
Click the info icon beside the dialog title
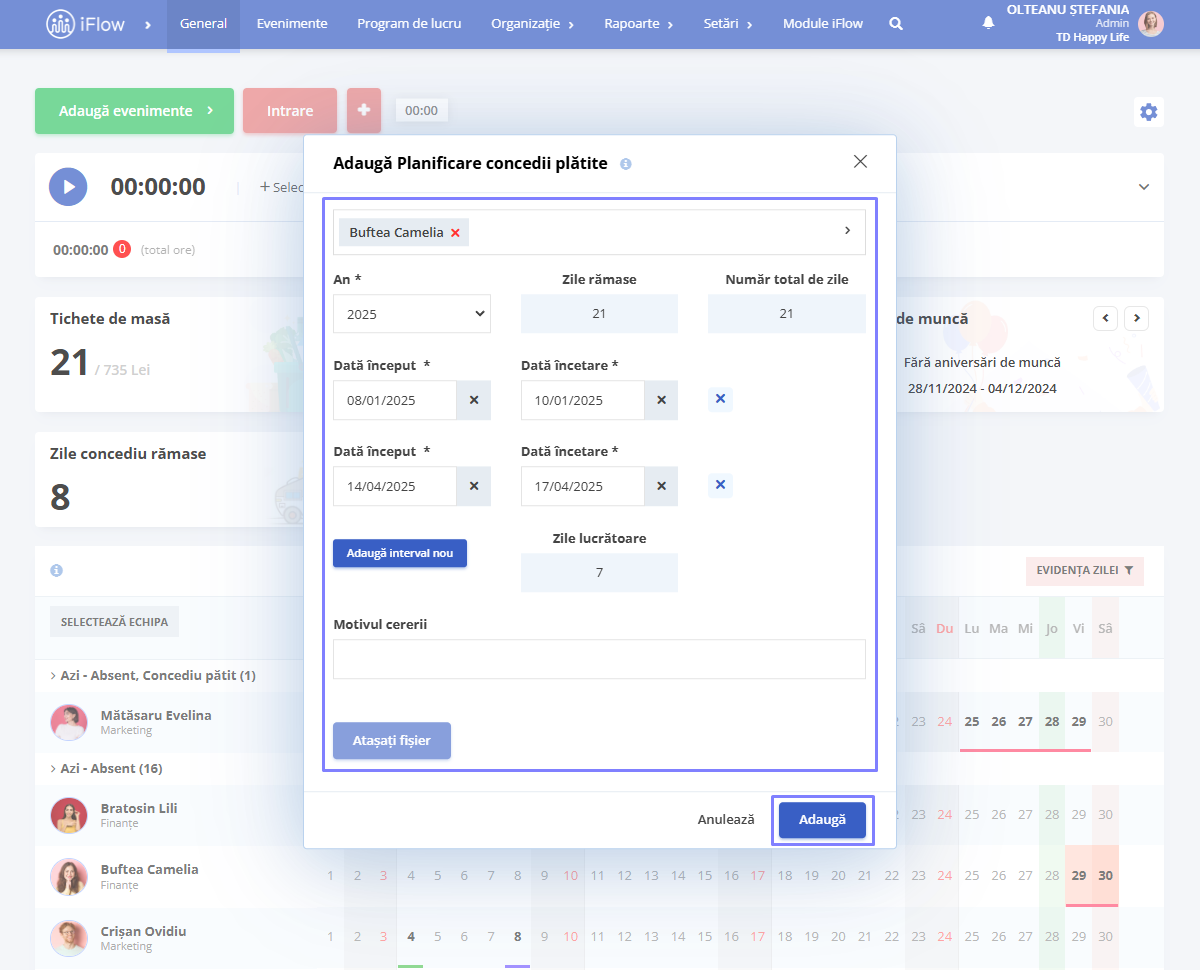[626, 164]
